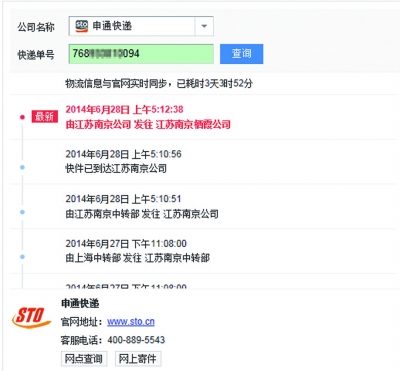Click the 快件已到达江苏南京公司 entry
The width and height of the screenshot is (400, 371).
[x=116, y=169]
